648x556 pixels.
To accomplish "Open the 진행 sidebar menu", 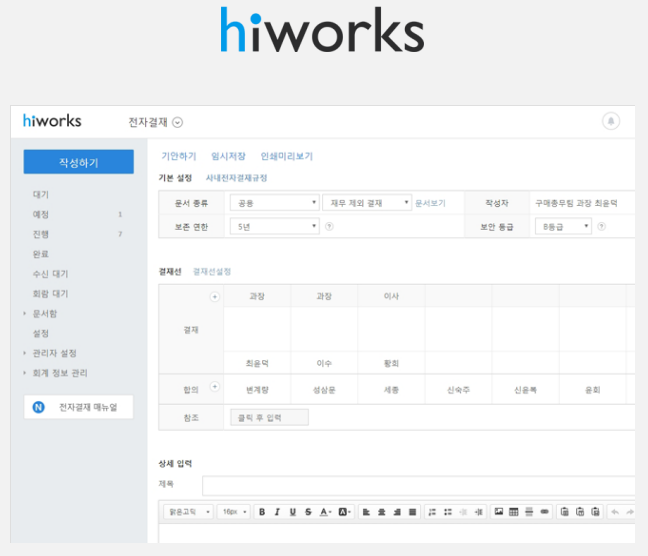I will tap(40, 234).
